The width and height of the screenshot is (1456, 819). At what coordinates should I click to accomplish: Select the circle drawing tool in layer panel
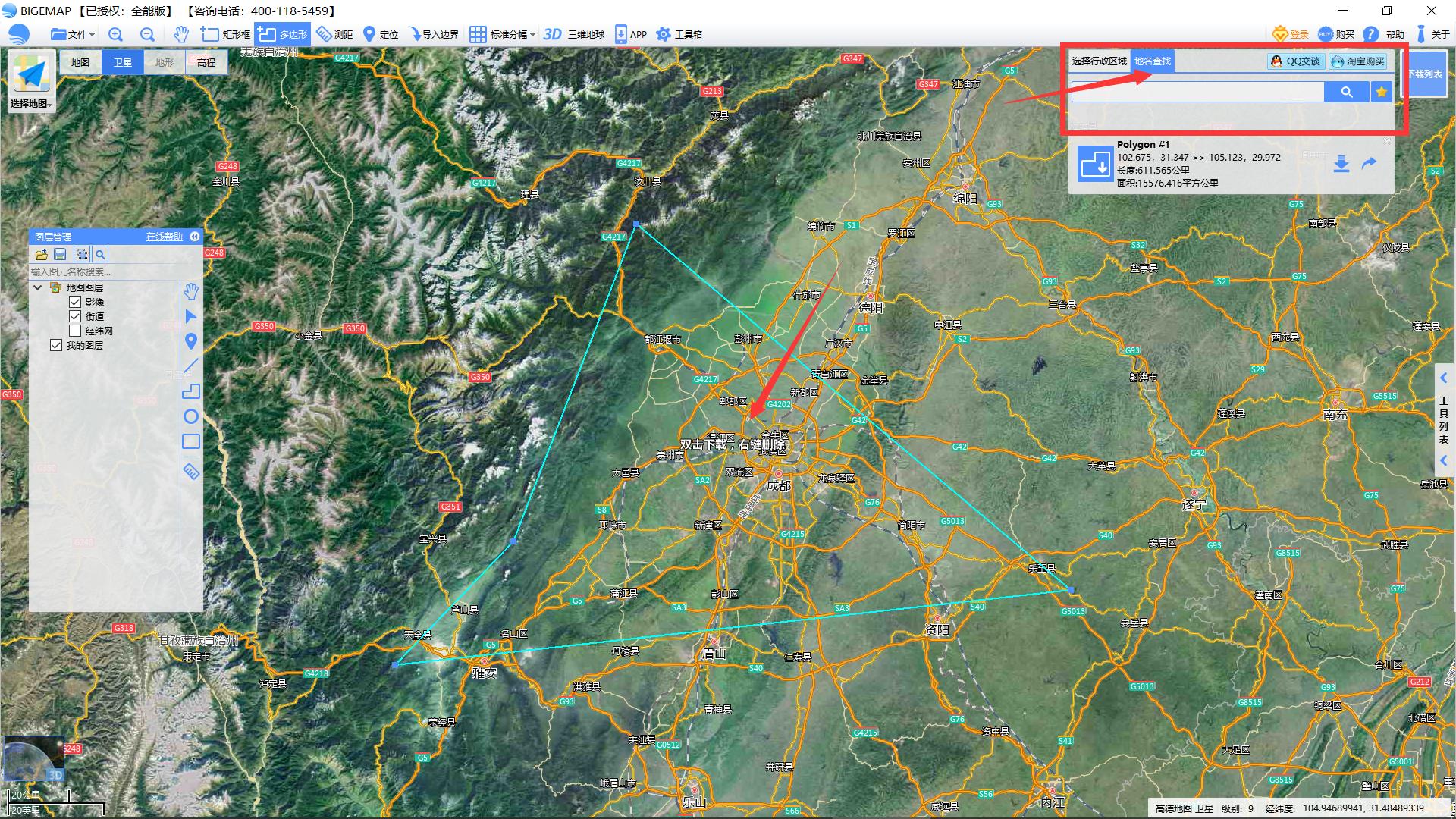pos(191,416)
